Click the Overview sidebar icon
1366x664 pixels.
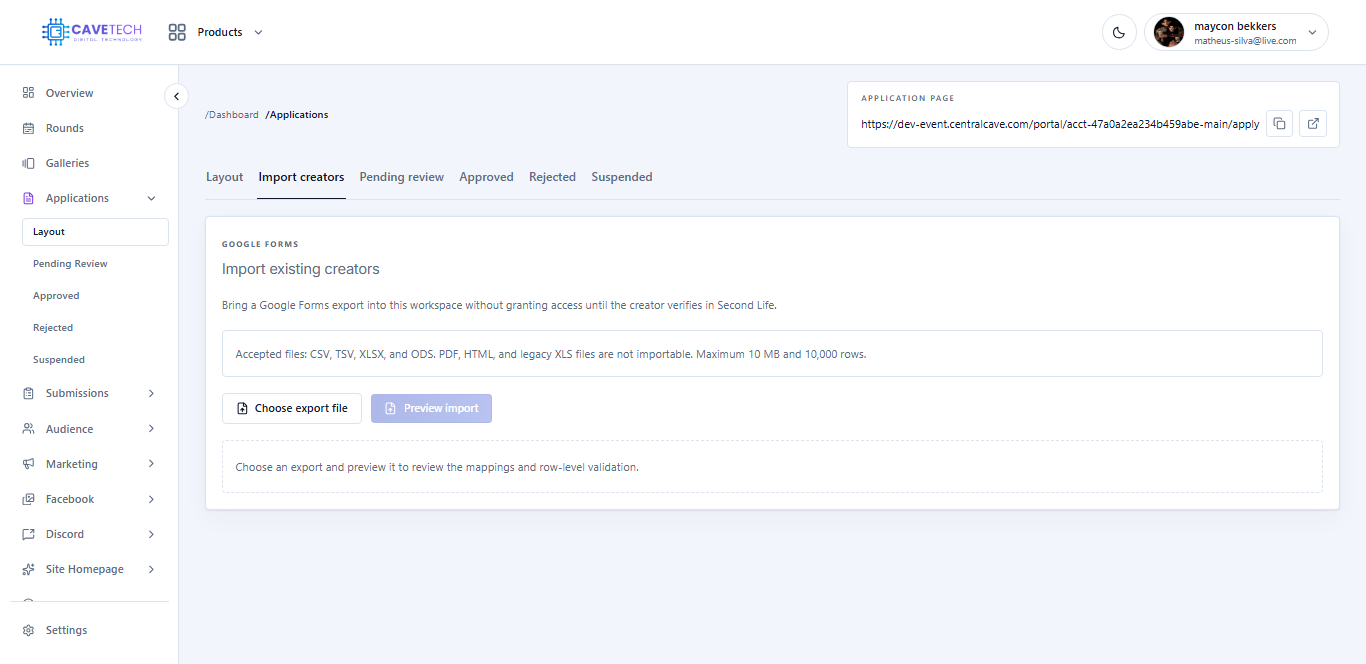click(x=28, y=93)
